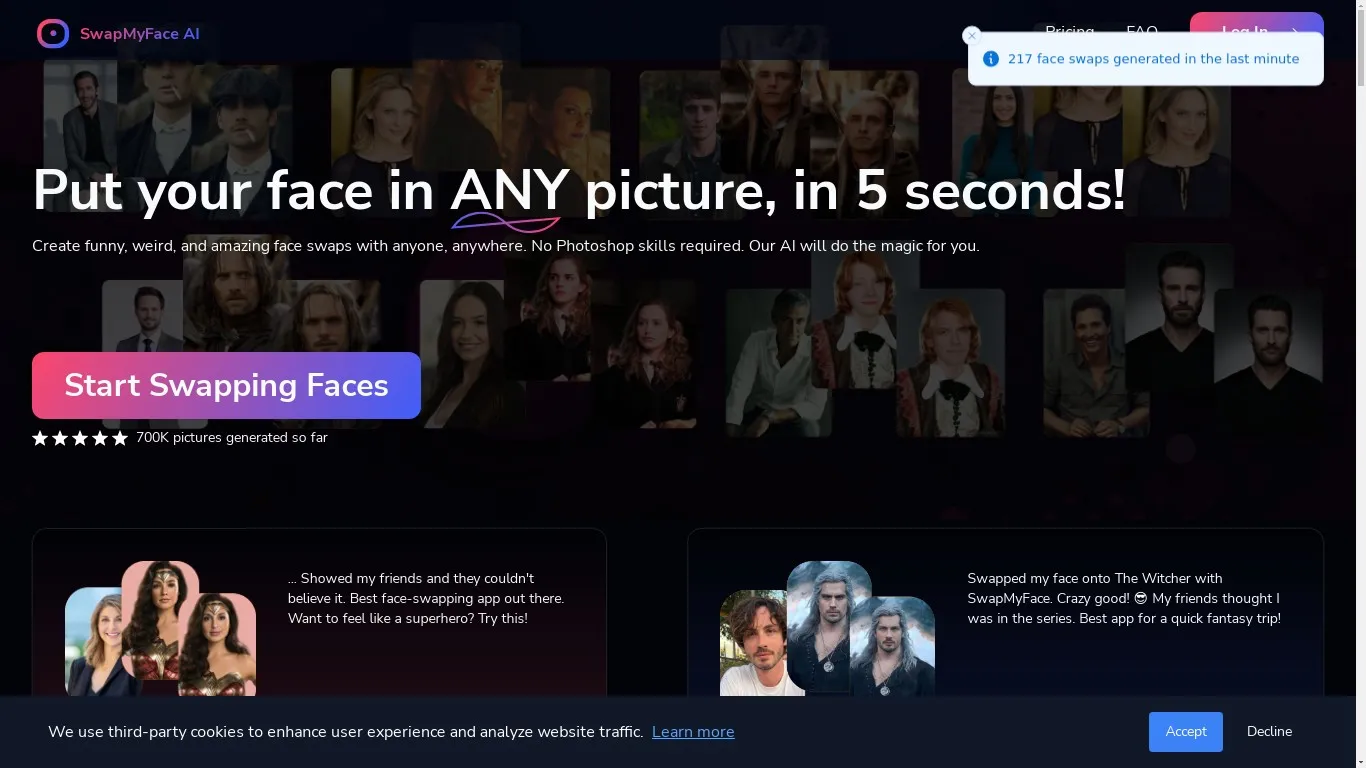
Task: Click the third rating star
Action: coord(80,438)
